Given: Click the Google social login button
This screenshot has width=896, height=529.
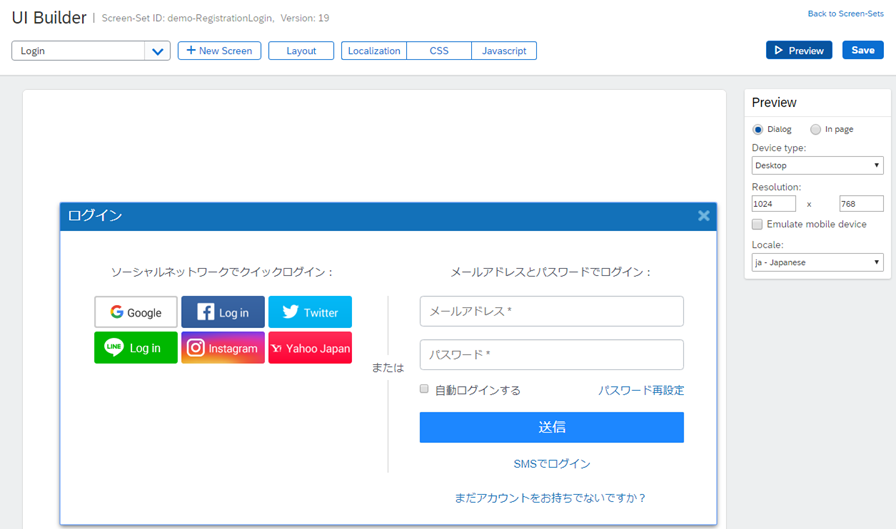Looking at the screenshot, I should (x=136, y=312).
